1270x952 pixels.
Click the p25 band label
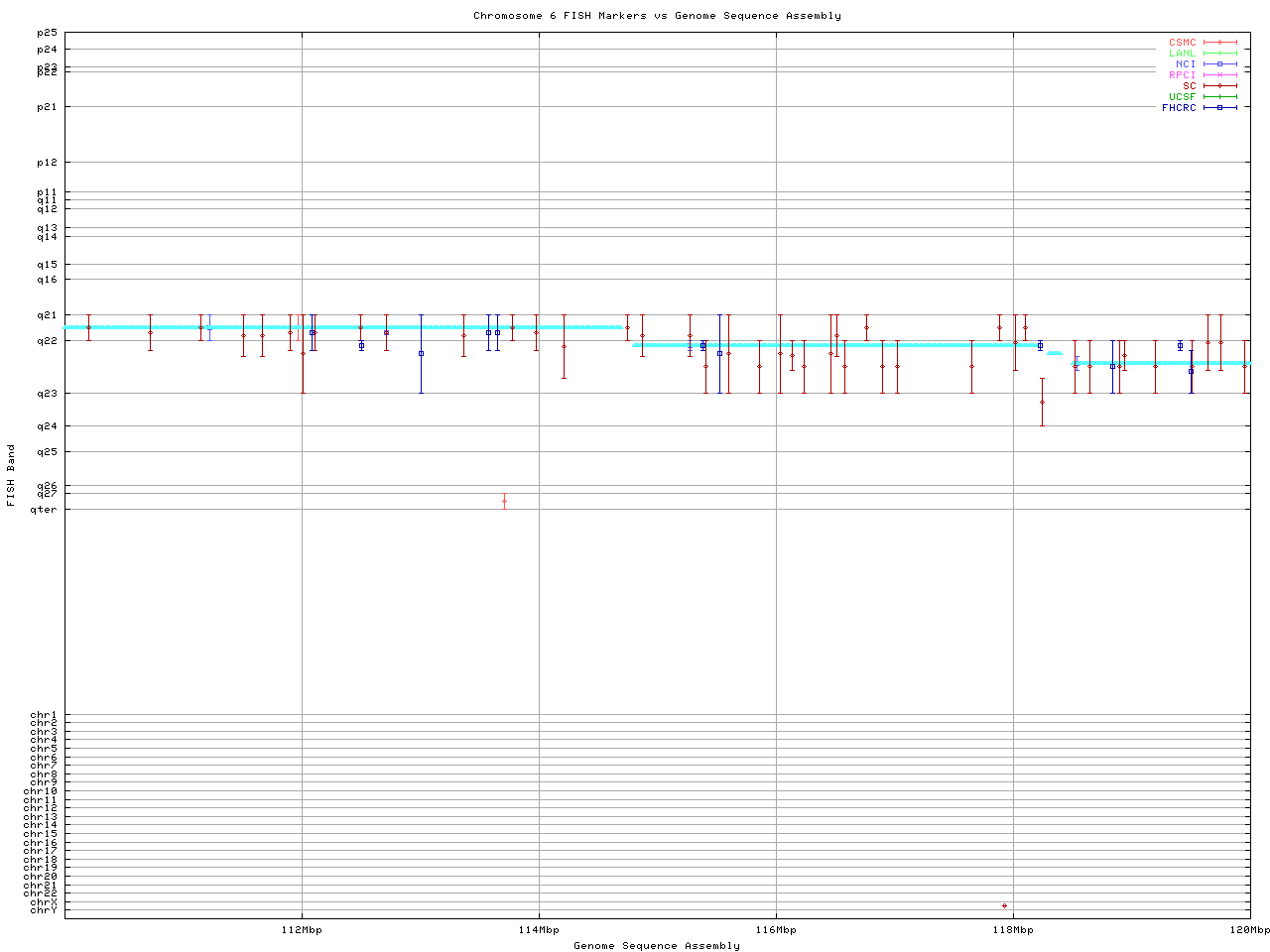(x=47, y=33)
